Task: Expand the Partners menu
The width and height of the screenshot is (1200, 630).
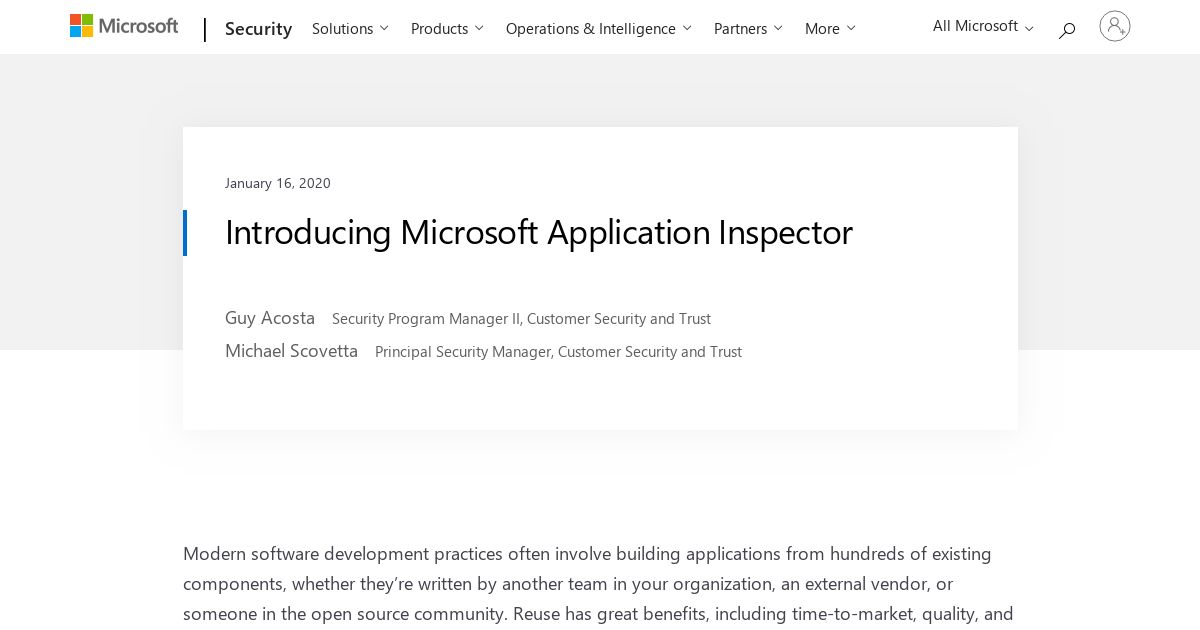Action: click(x=748, y=28)
